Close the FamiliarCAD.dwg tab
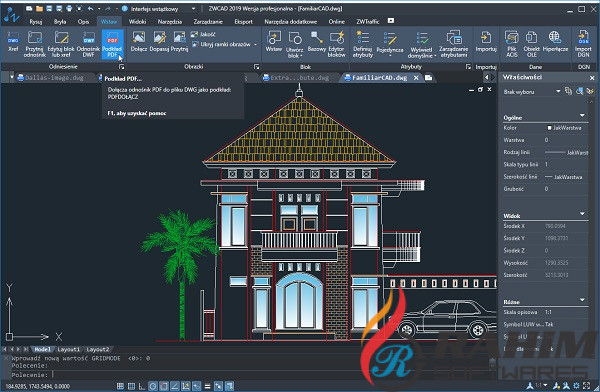The height and width of the screenshot is (392, 600). click(416, 78)
